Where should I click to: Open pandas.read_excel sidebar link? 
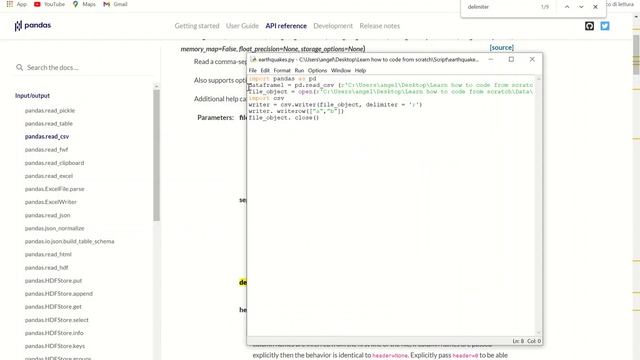click(49, 176)
